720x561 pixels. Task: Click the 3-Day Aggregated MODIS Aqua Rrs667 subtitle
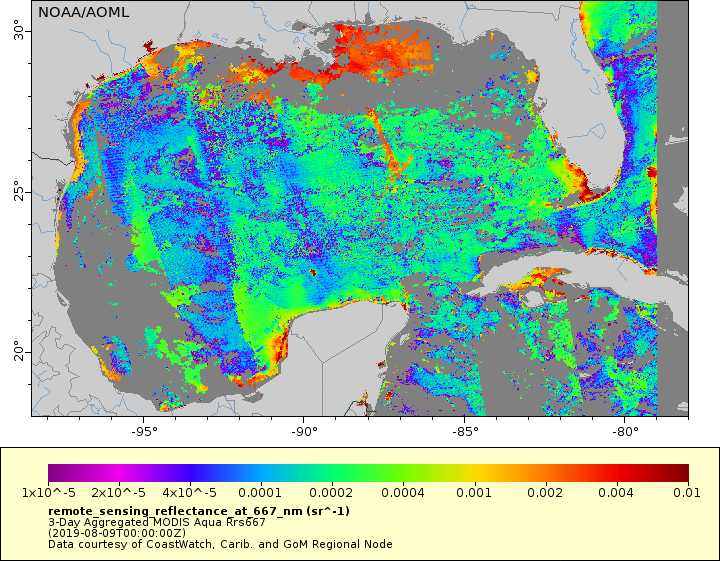(x=157, y=522)
